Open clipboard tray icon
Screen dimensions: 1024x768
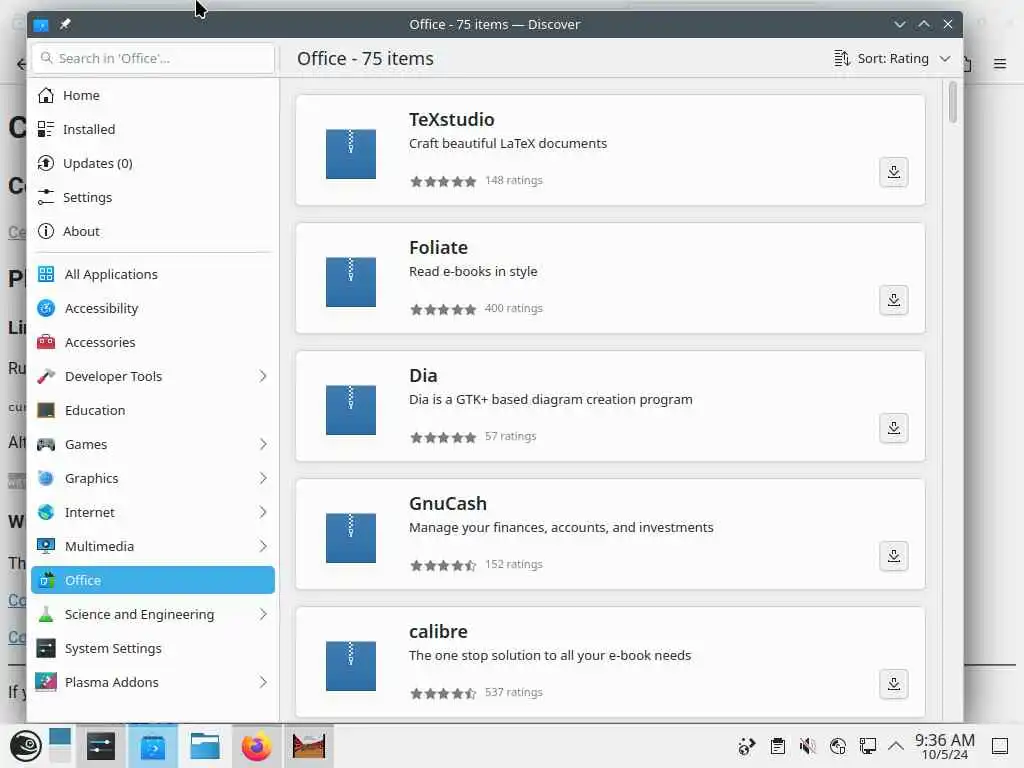(777, 746)
